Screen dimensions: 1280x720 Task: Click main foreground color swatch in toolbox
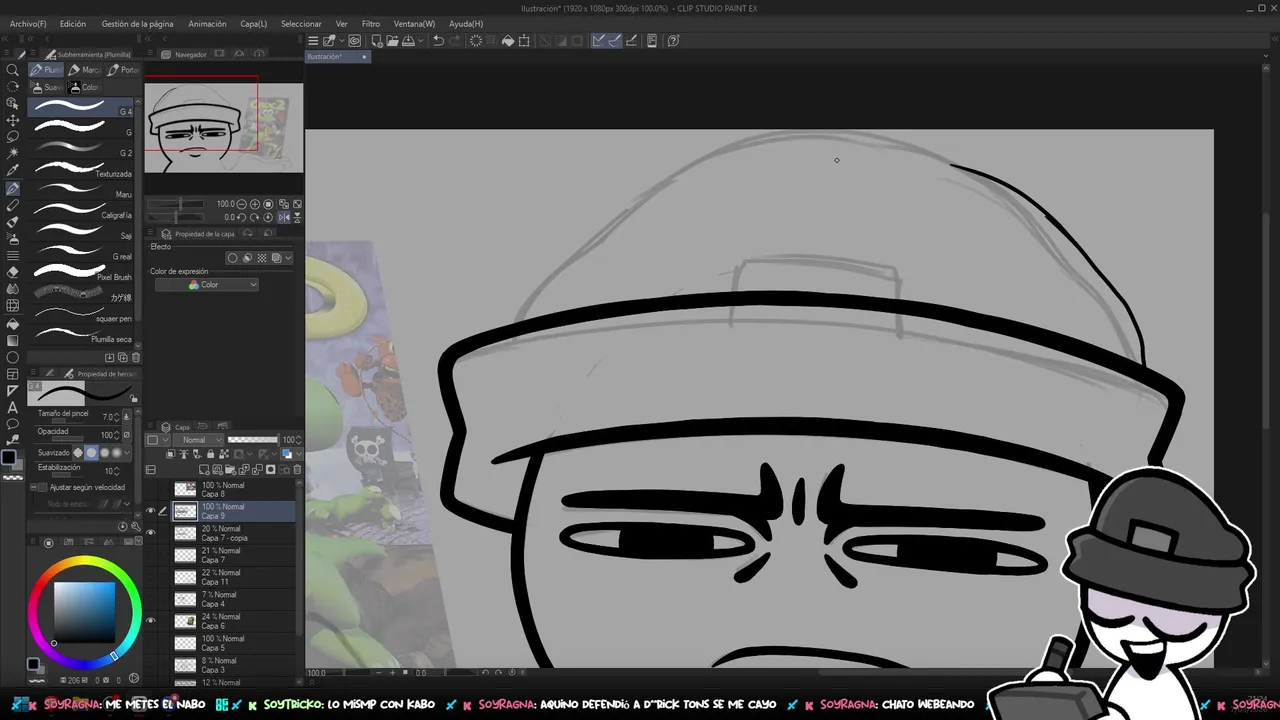tap(9, 457)
